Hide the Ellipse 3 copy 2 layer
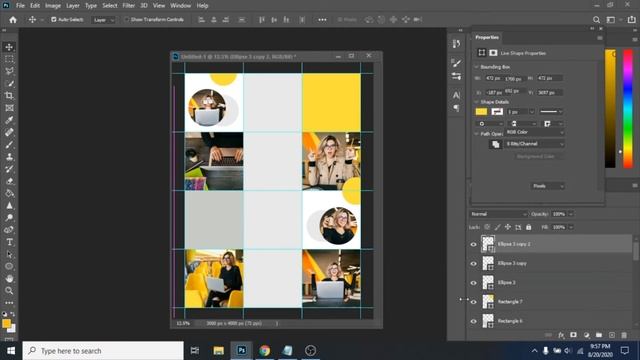The height and width of the screenshot is (360, 640). tap(473, 244)
